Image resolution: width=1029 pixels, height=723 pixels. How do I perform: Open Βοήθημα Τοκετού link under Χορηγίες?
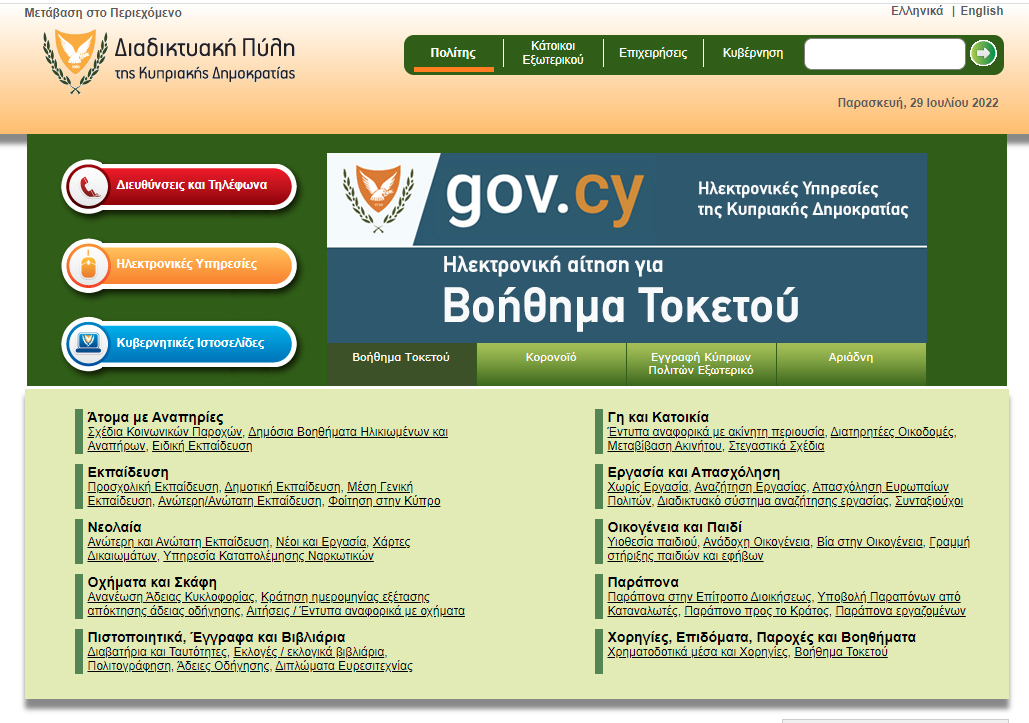(841, 652)
